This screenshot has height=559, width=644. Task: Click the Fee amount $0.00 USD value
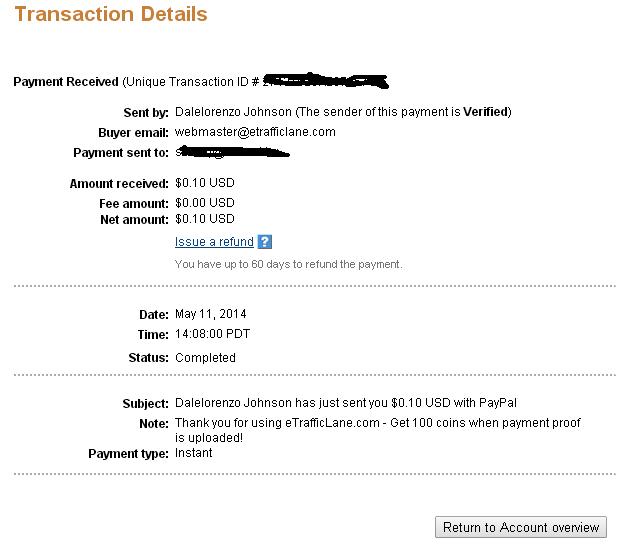pos(205,203)
